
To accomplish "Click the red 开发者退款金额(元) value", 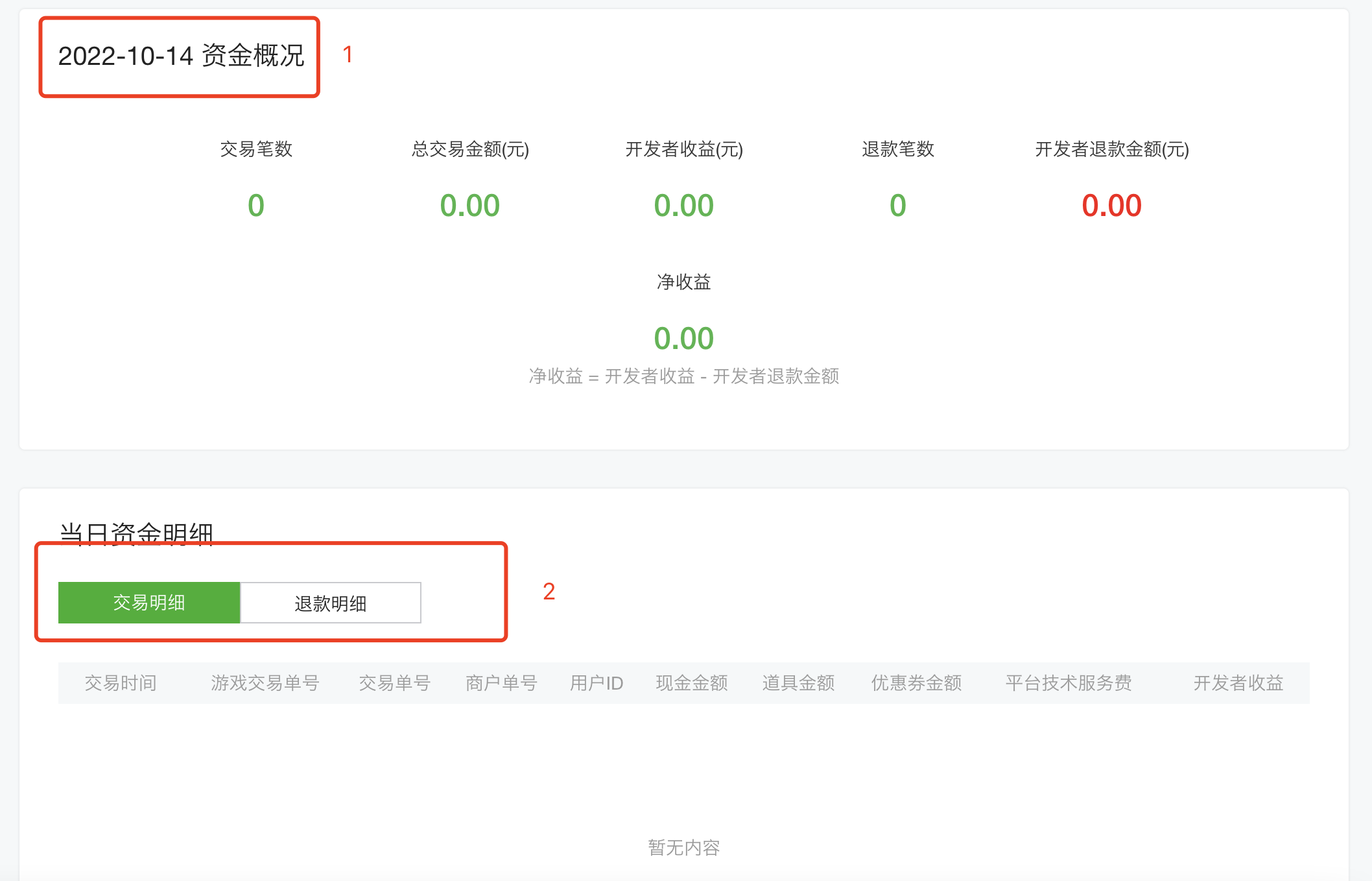I will [1112, 206].
